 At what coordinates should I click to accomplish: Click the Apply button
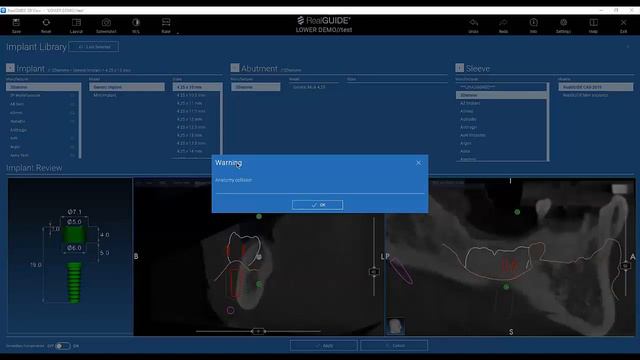[x=324, y=346]
